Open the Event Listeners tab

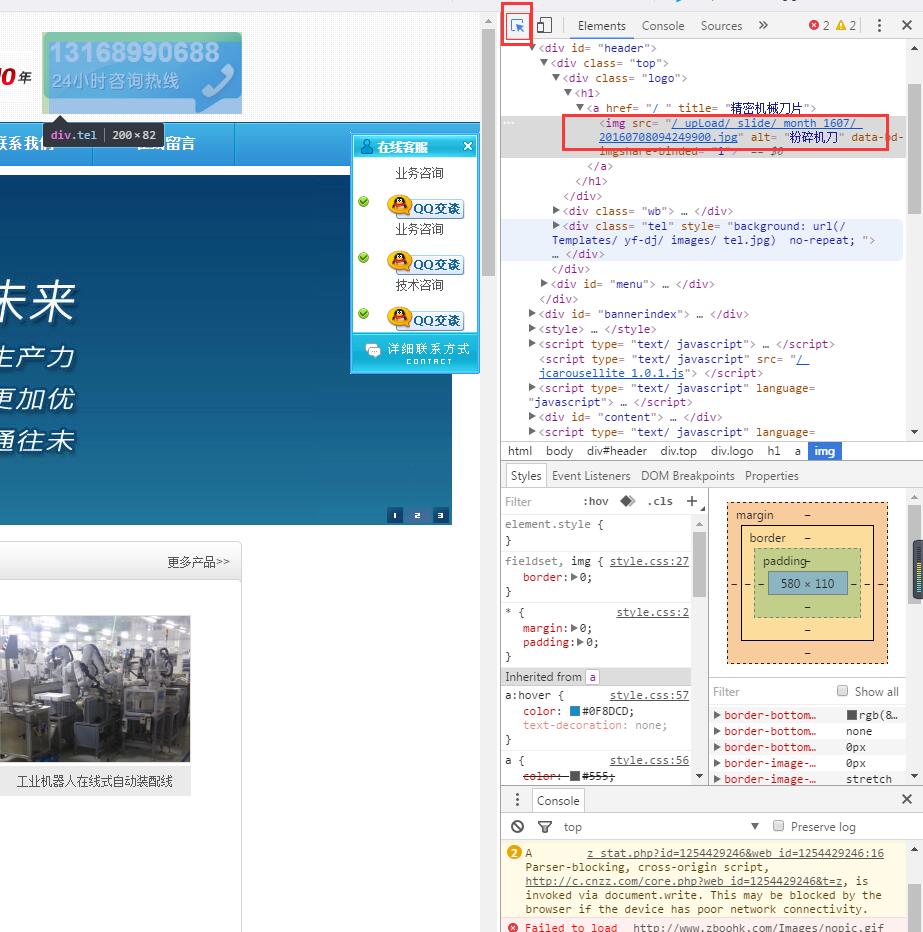point(591,476)
